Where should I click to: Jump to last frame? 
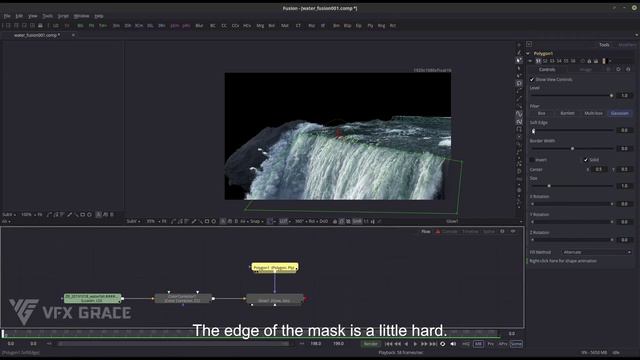tap(433, 344)
